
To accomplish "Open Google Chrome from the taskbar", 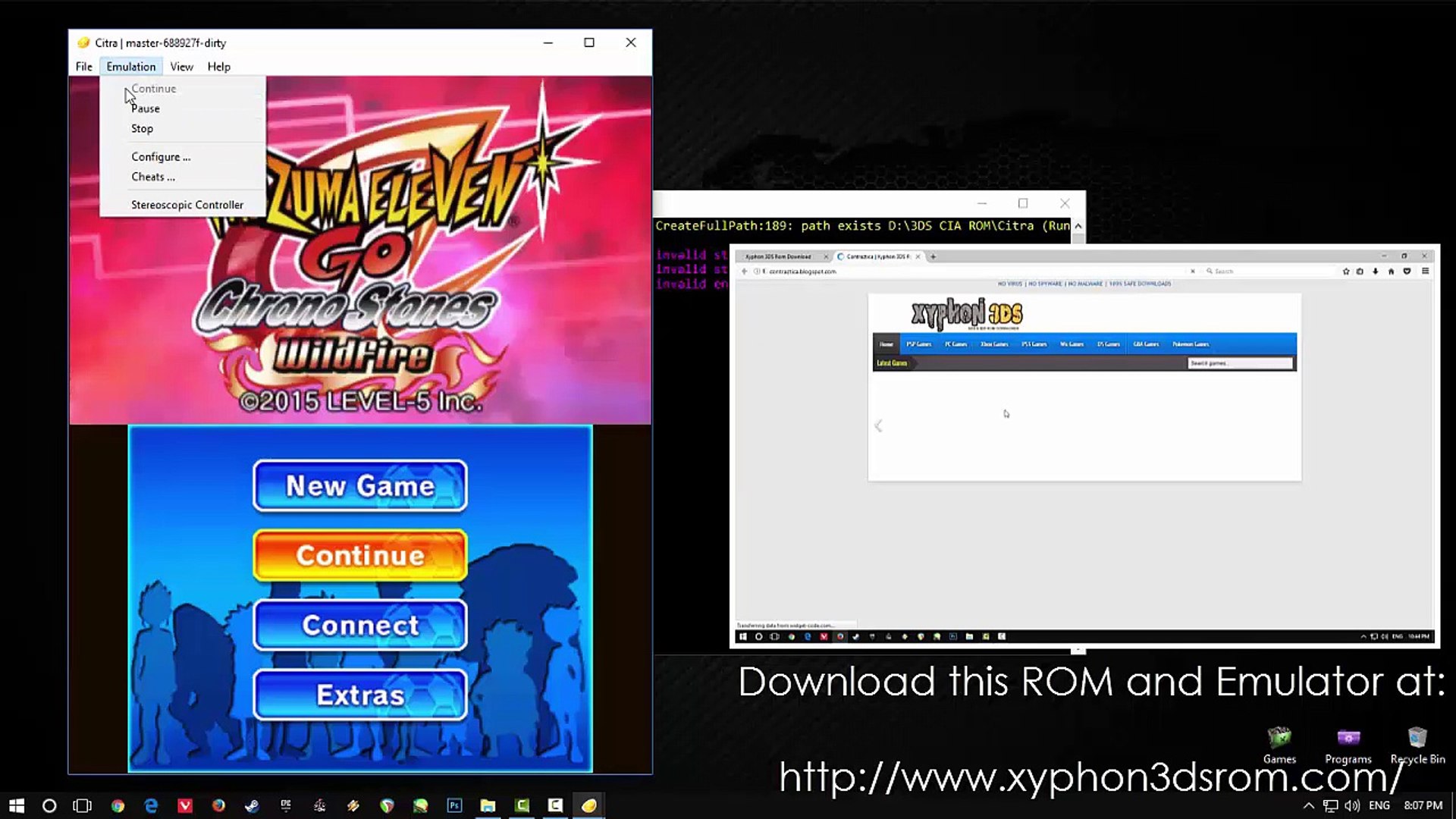I will 118,805.
